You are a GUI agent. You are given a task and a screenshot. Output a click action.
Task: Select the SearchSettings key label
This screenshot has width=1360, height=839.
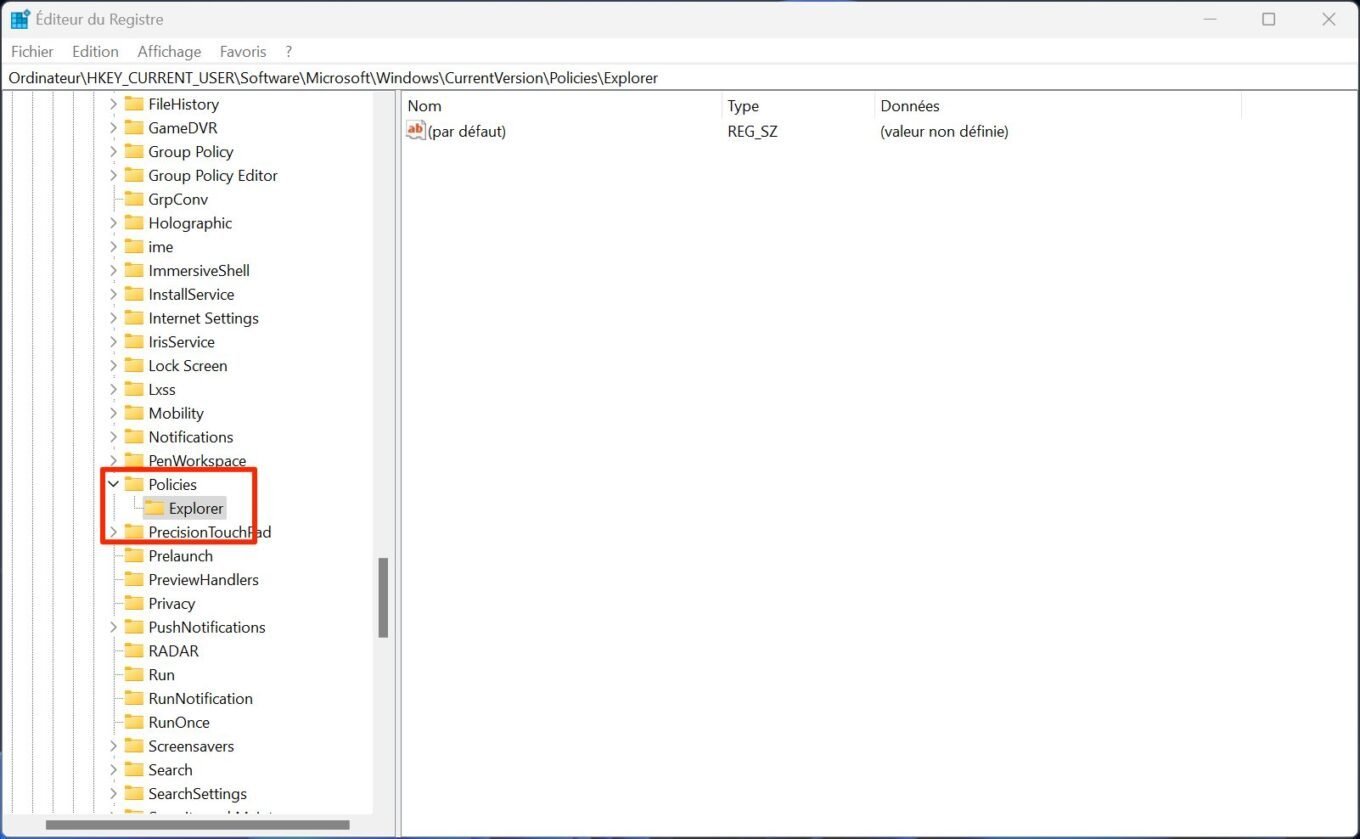point(198,794)
